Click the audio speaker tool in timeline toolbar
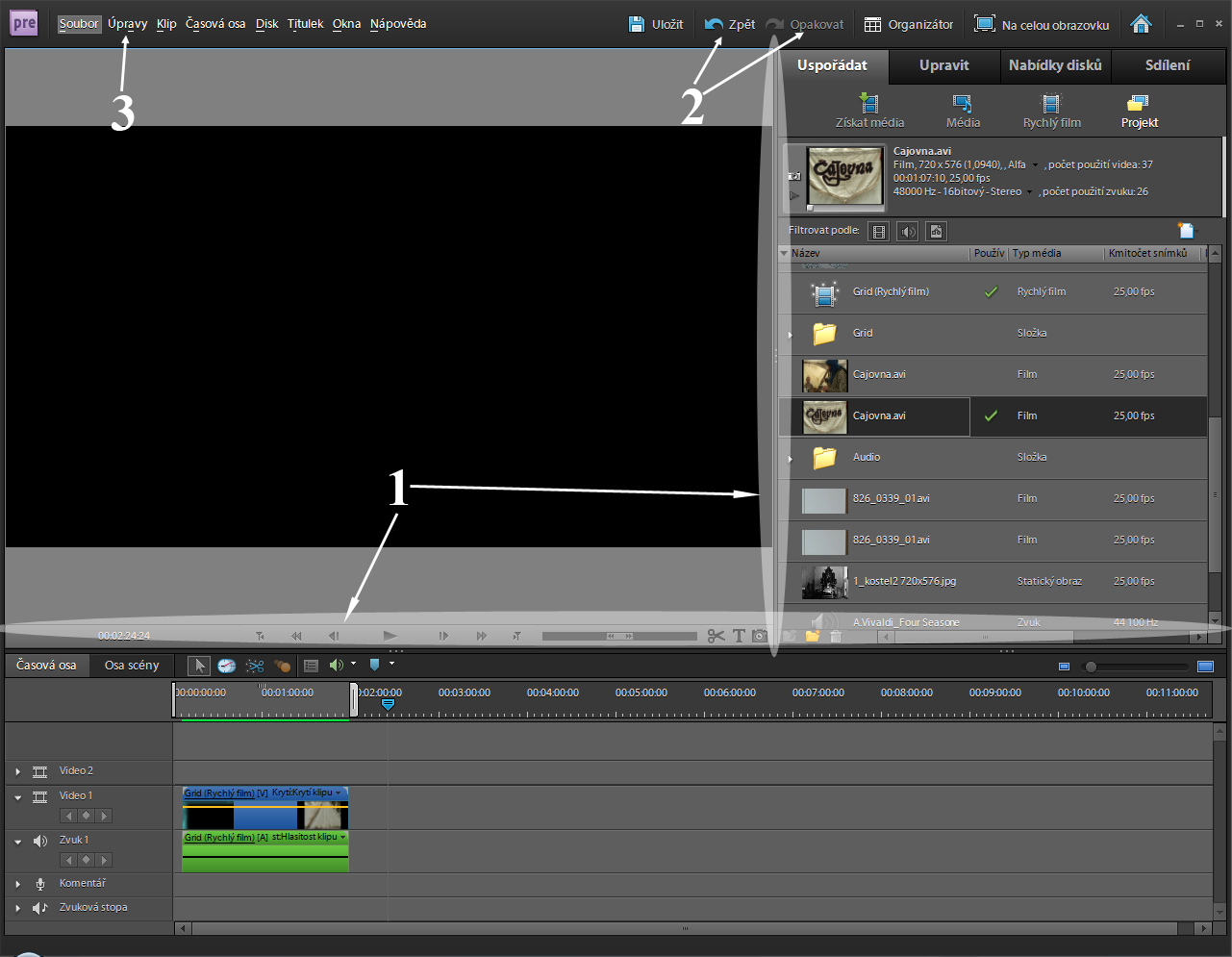The image size is (1232, 957). point(337,665)
